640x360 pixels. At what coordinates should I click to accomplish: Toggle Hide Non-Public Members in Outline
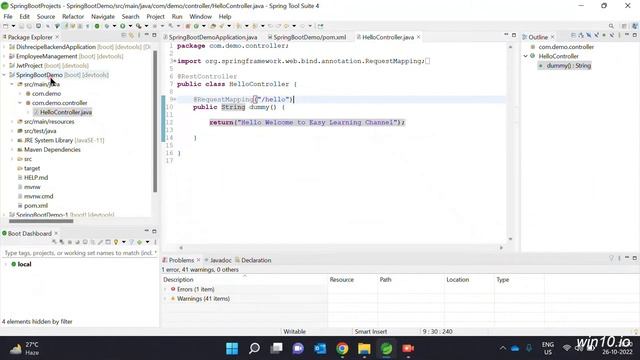pos(604,36)
